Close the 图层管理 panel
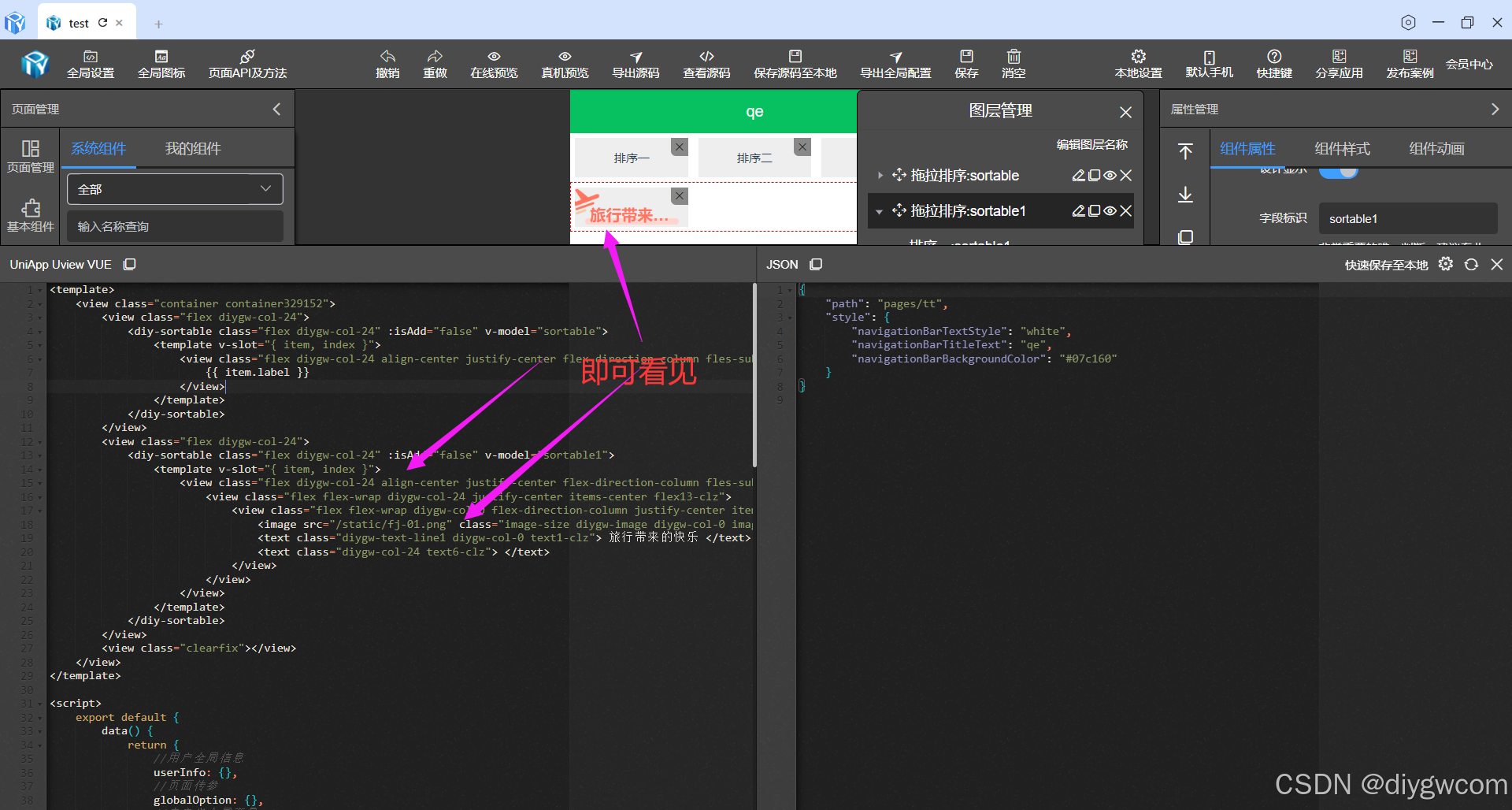 [x=1125, y=112]
